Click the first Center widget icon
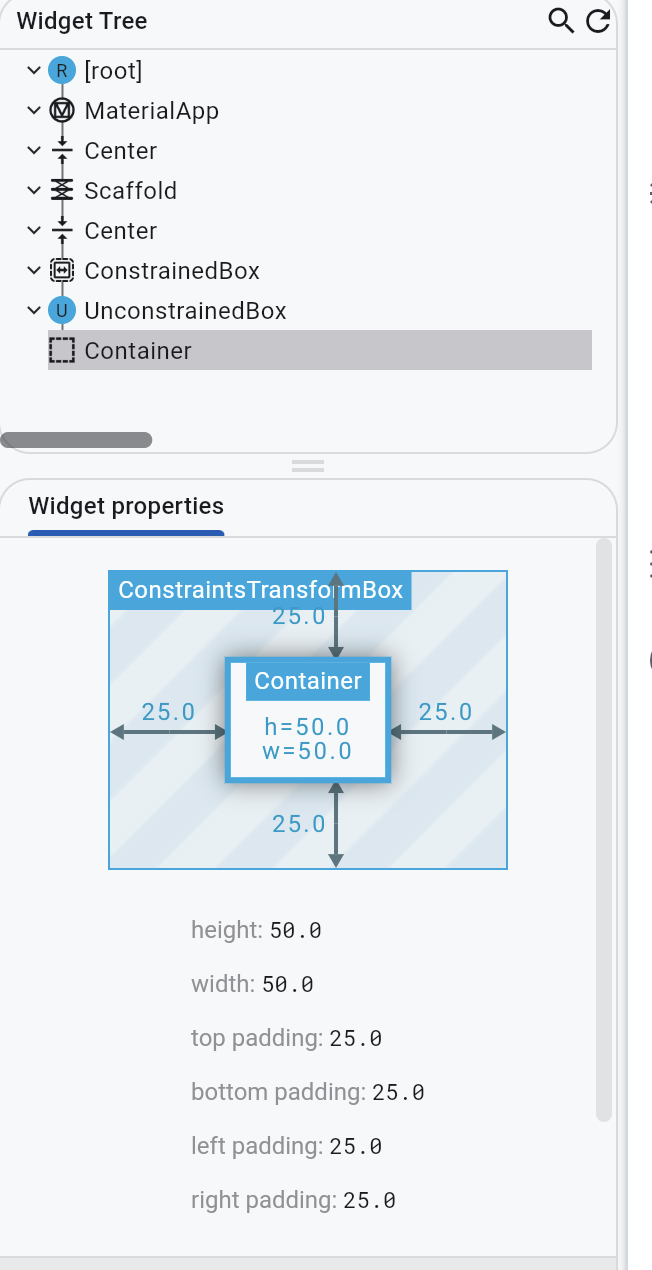Image resolution: width=652 pixels, height=1270 pixels. click(x=62, y=151)
